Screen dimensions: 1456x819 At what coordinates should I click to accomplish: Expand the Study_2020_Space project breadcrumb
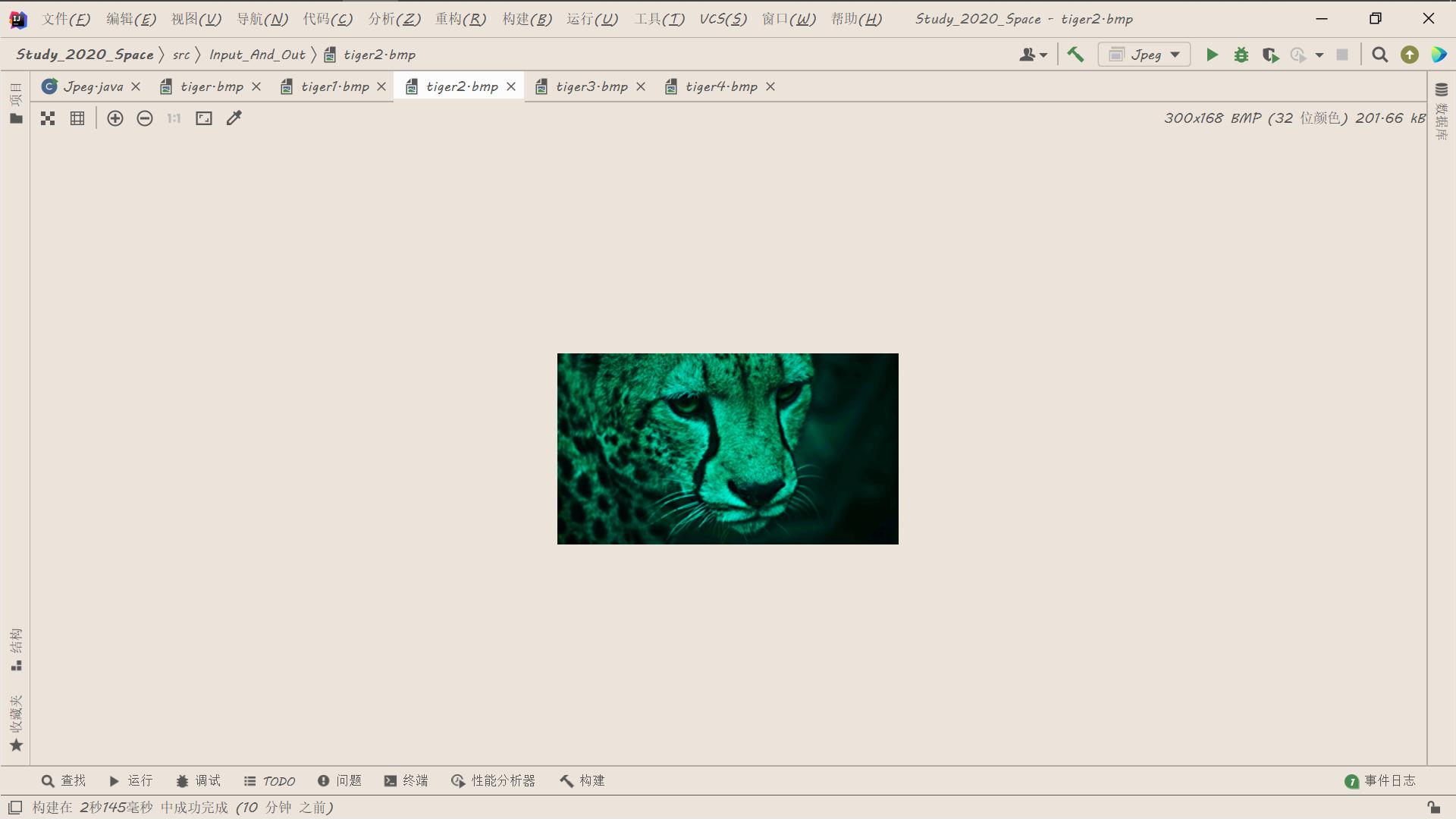[x=85, y=54]
